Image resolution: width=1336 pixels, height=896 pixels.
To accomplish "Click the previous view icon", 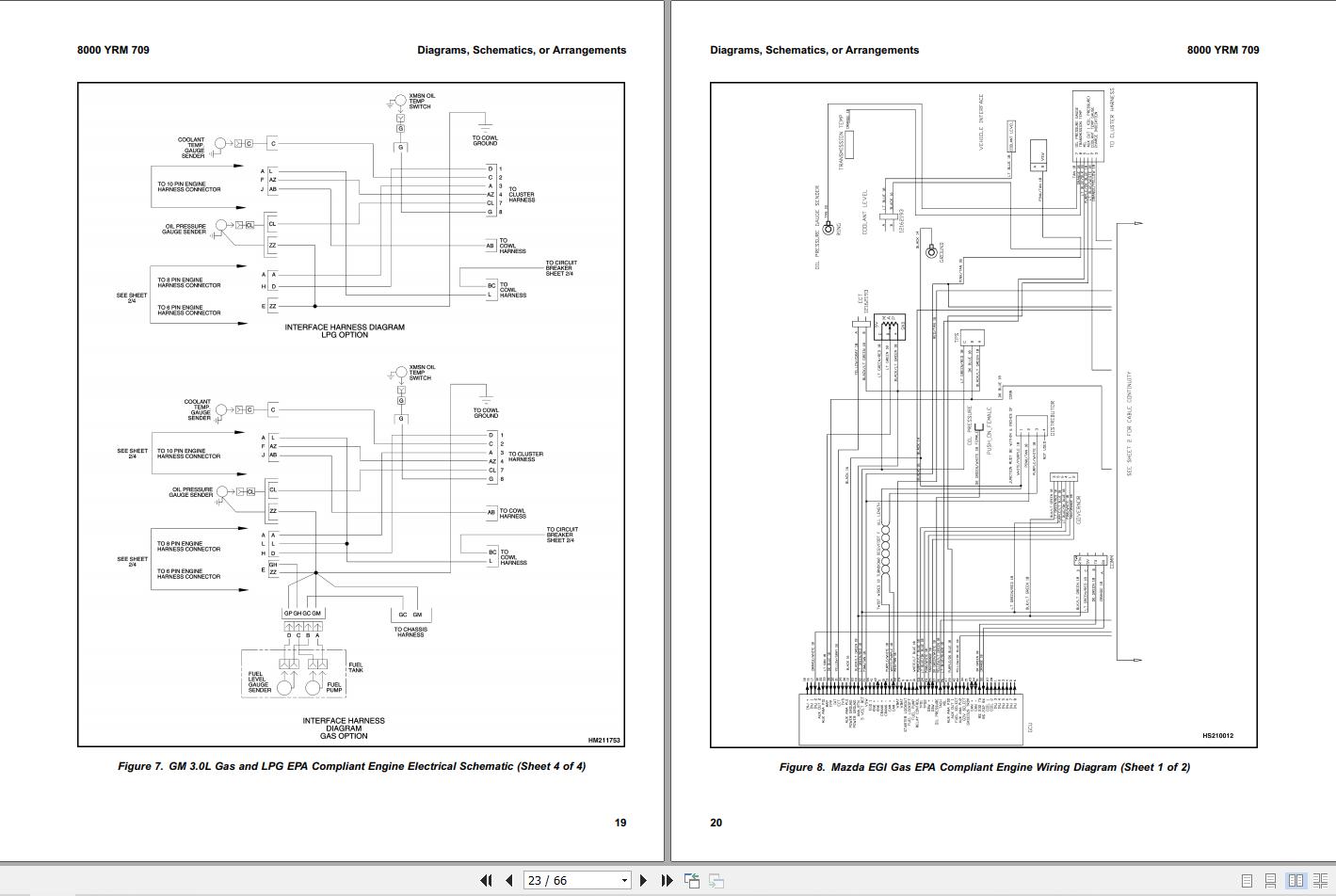I will pyautogui.click(x=692, y=880).
